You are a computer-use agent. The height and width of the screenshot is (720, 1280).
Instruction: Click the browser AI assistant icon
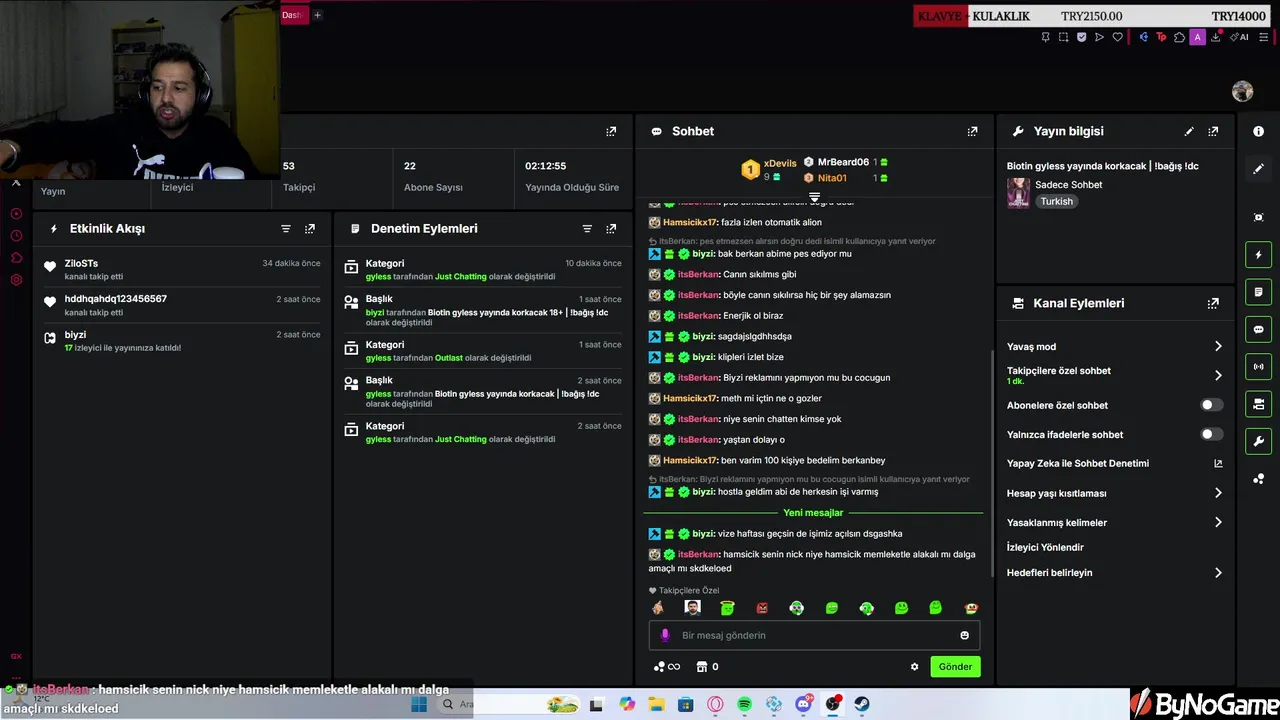pos(1240,37)
